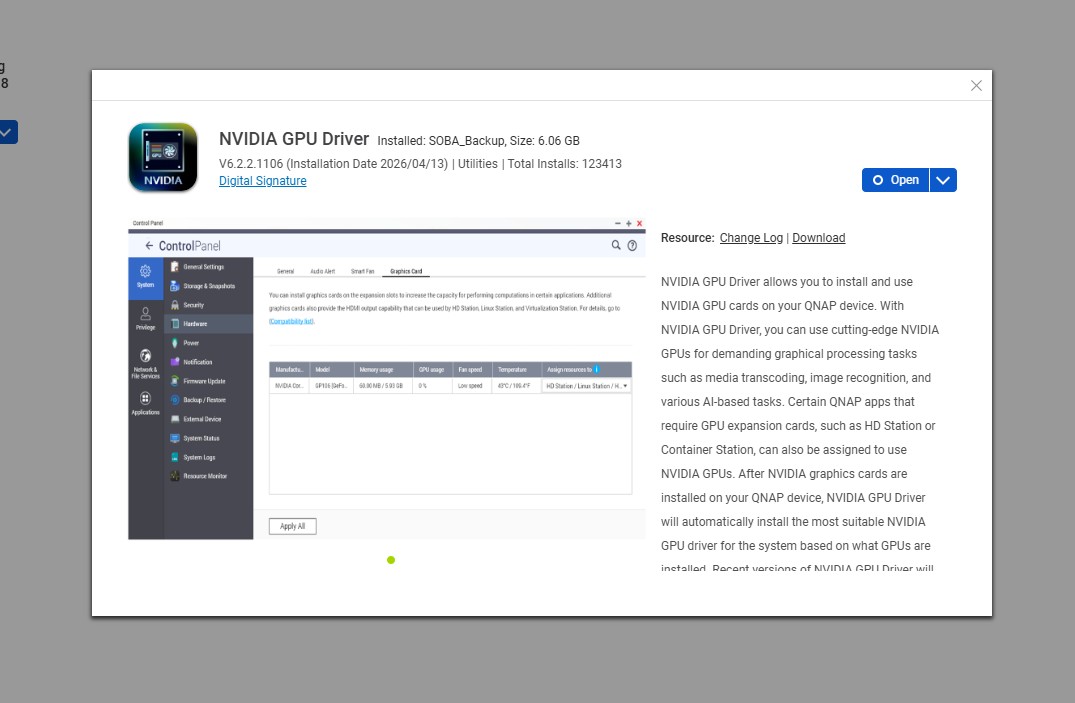Click the System gear icon in the preview

pyautogui.click(x=145, y=271)
